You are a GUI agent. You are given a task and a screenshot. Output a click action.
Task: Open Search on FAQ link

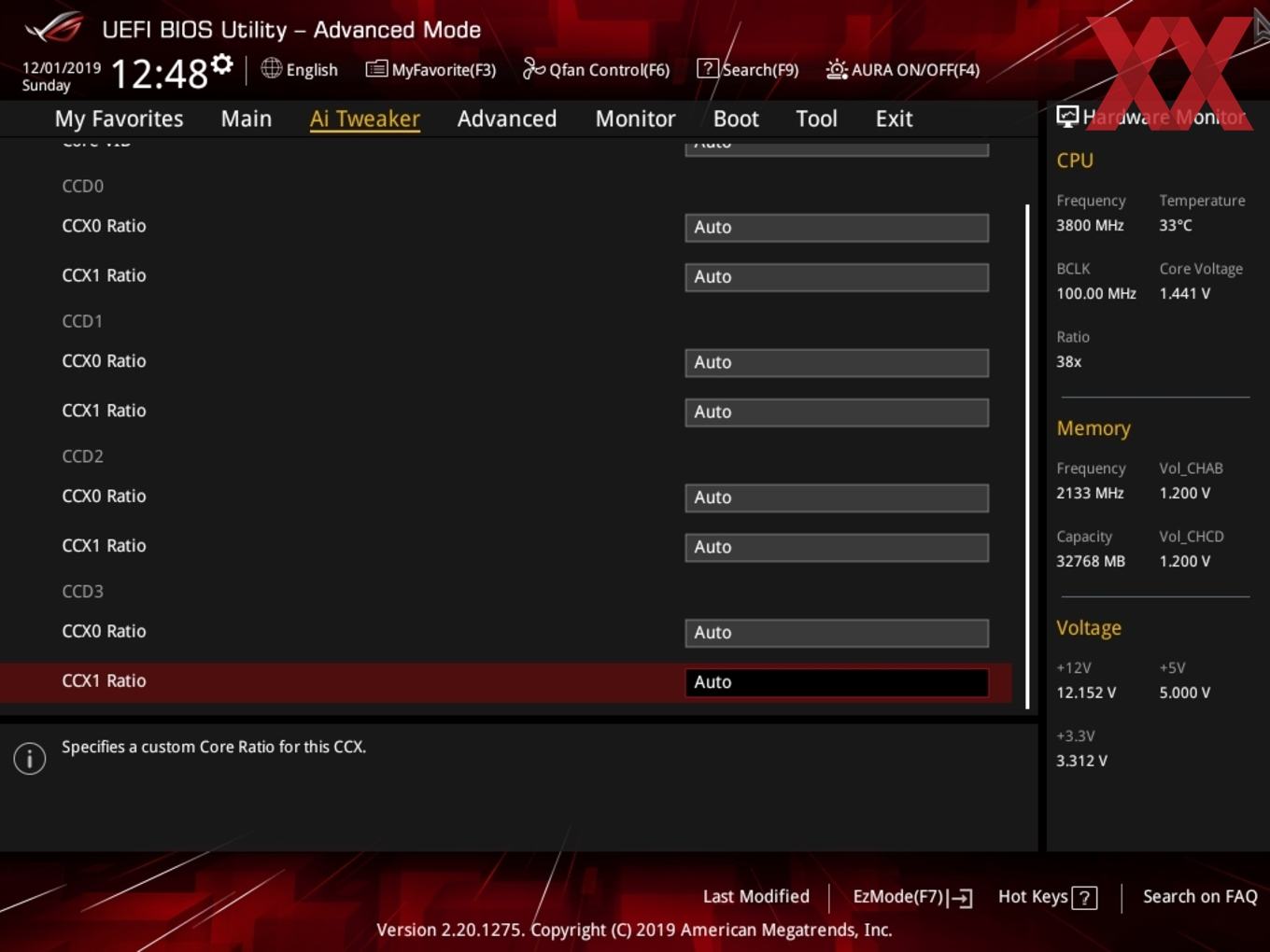(1200, 896)
